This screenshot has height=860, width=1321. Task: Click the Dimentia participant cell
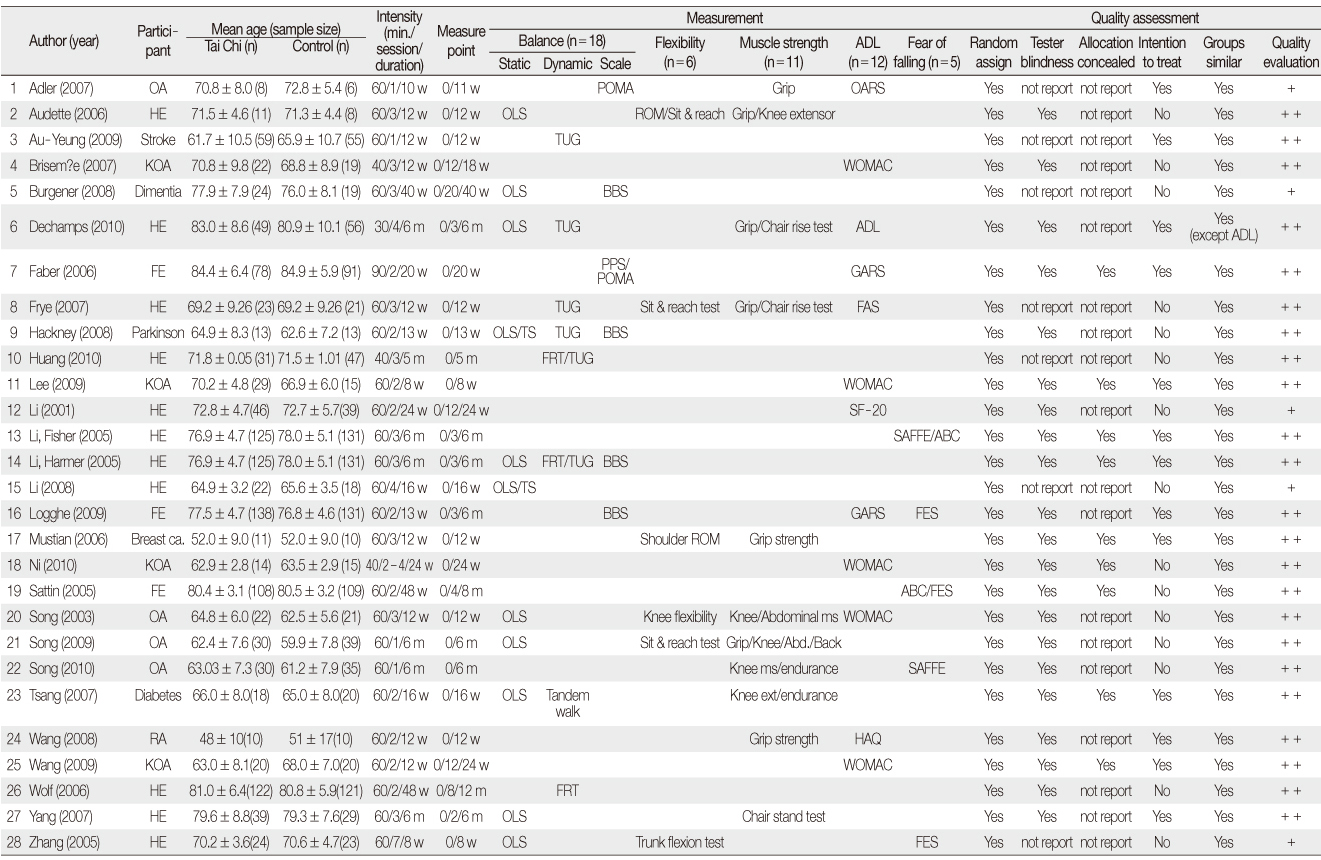tap(157, 192)
